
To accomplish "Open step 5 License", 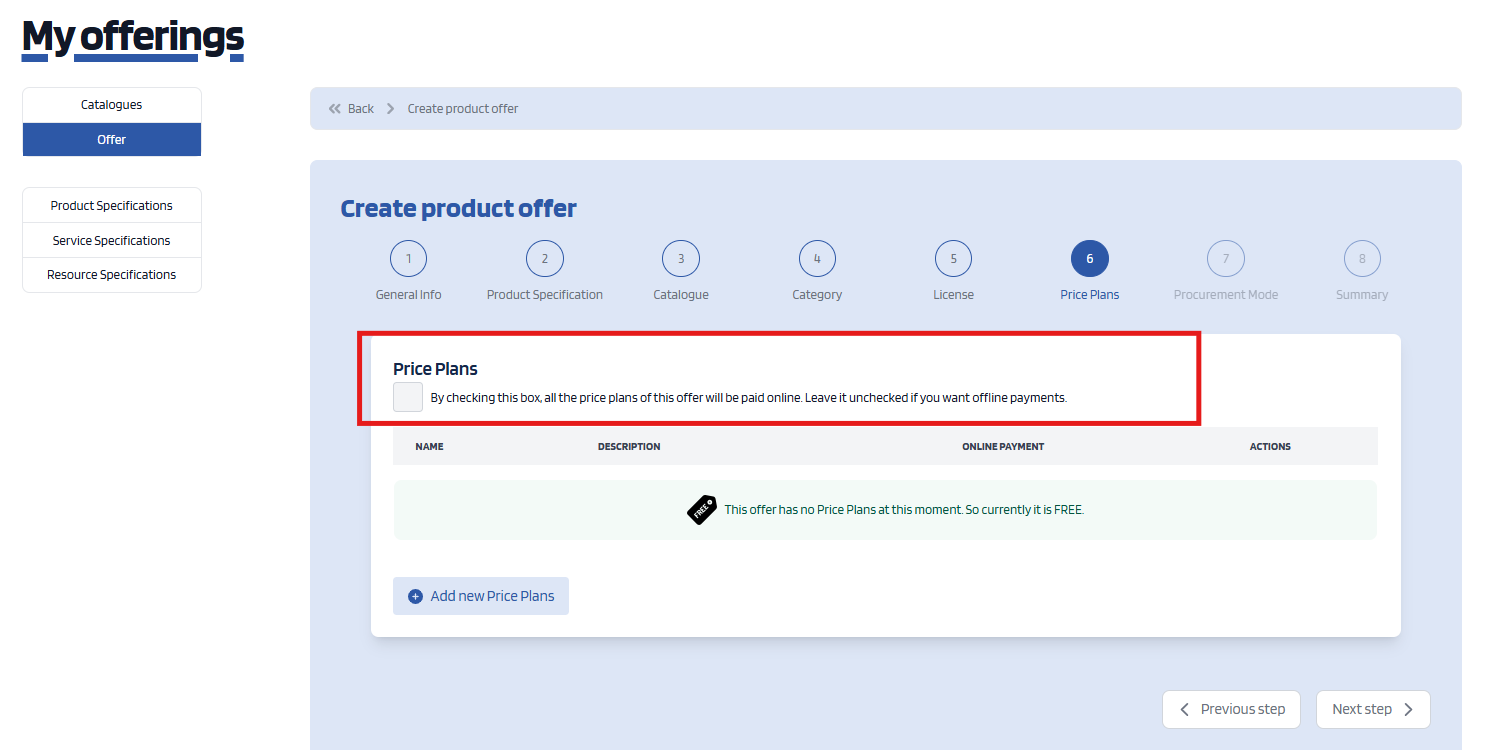I will tap(953, 259).
